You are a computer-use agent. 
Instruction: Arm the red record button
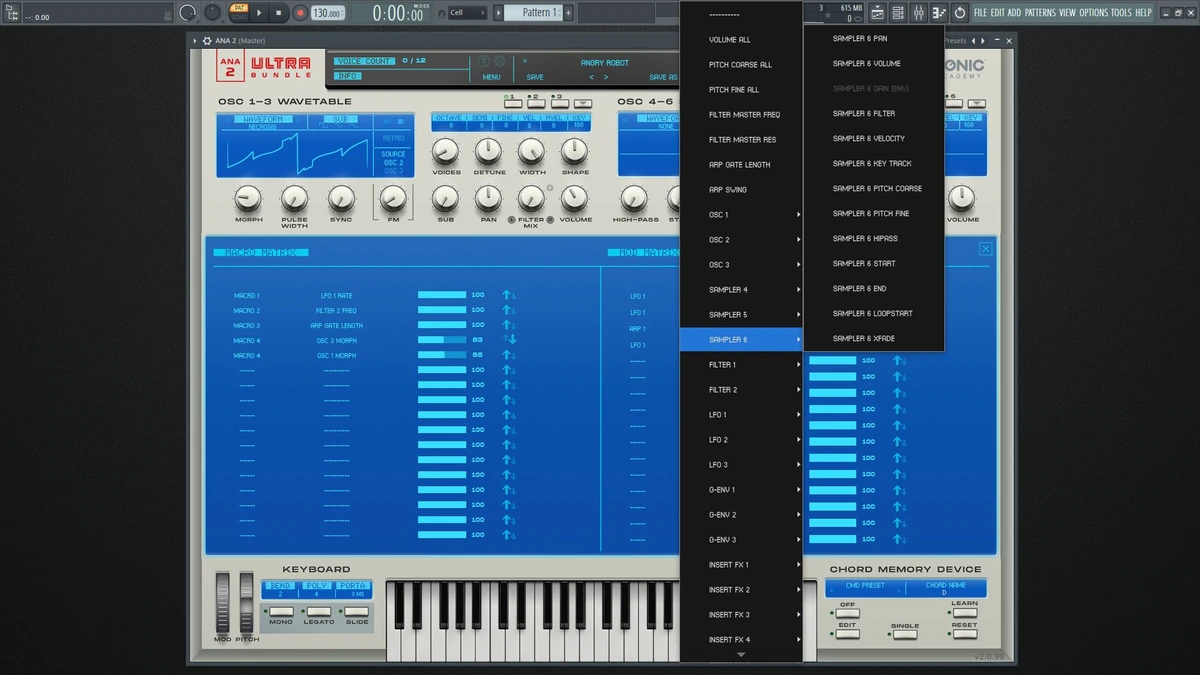[x=299, y=13]
